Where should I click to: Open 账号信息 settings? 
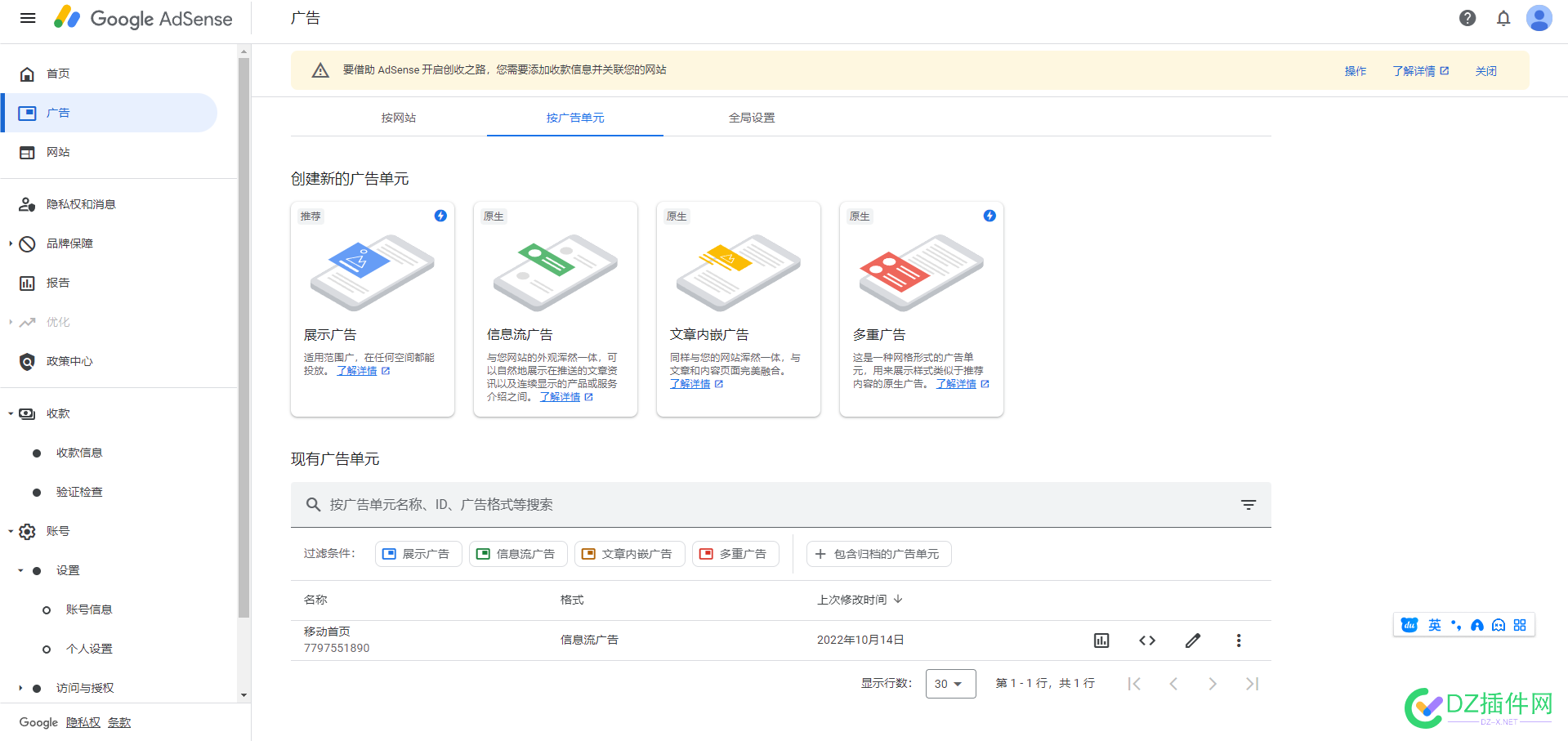(x=89, y=609)
